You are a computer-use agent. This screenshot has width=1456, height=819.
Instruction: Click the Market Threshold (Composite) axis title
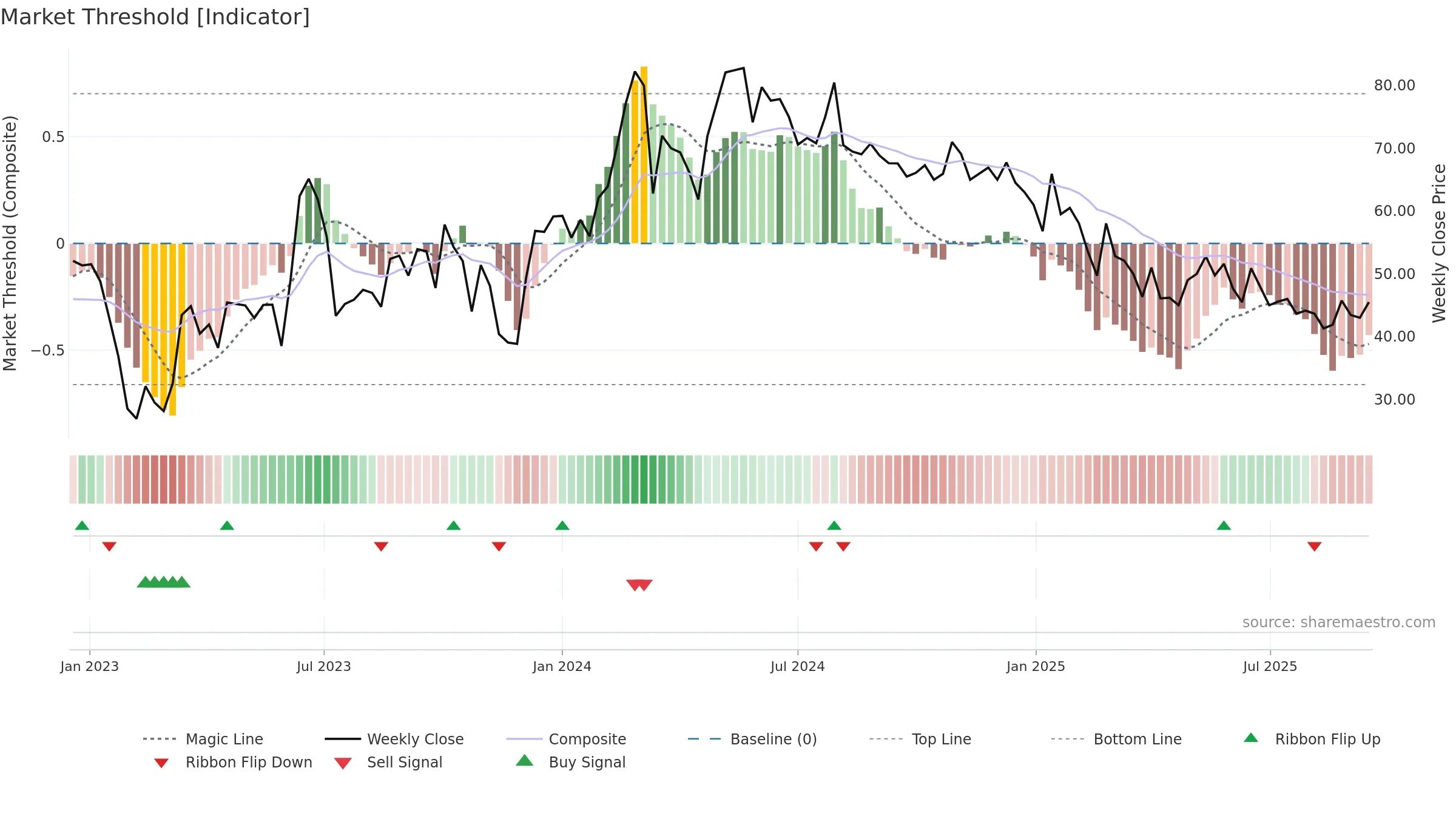[x=10, y=243]
